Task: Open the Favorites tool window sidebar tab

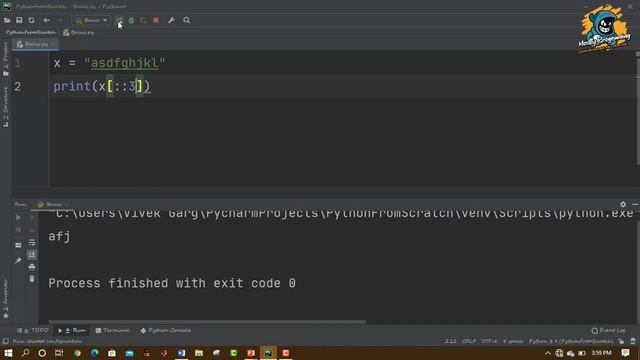Action: point(5,299)
